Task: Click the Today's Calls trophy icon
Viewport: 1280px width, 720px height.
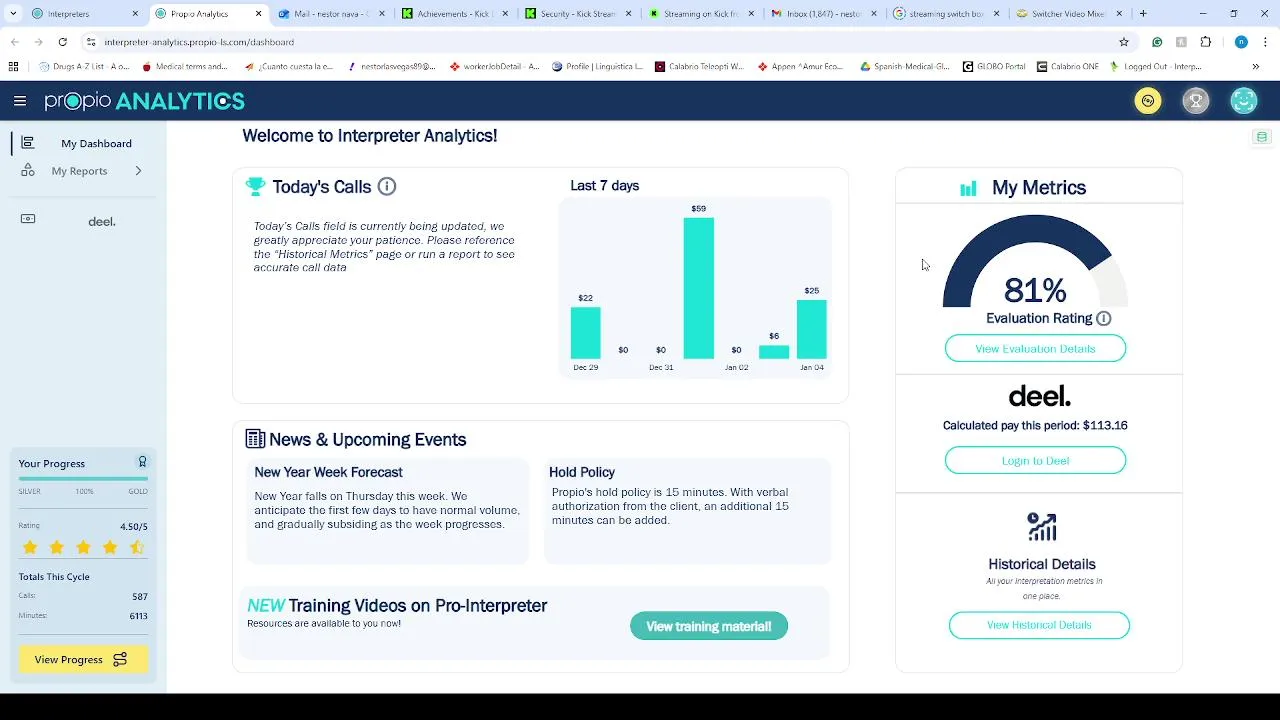Action: (255, 186)
